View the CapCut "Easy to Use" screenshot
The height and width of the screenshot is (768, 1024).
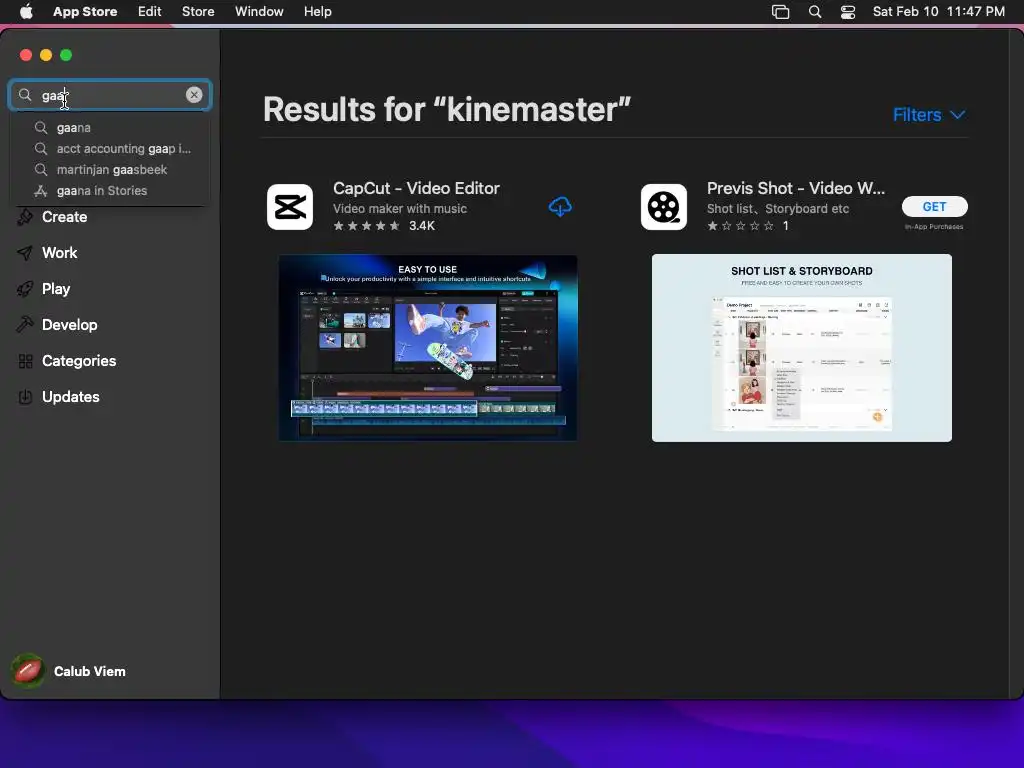coord(428,347)
